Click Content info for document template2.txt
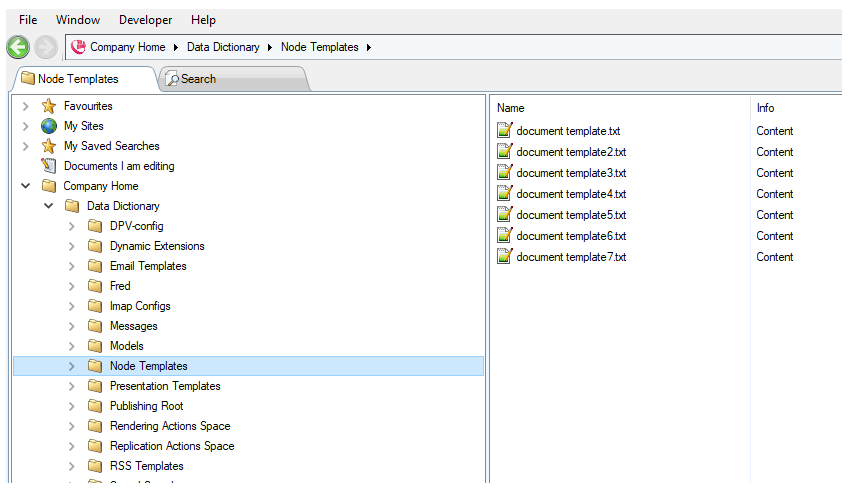This screenshot has height=495, width=853. coord(774,152)
